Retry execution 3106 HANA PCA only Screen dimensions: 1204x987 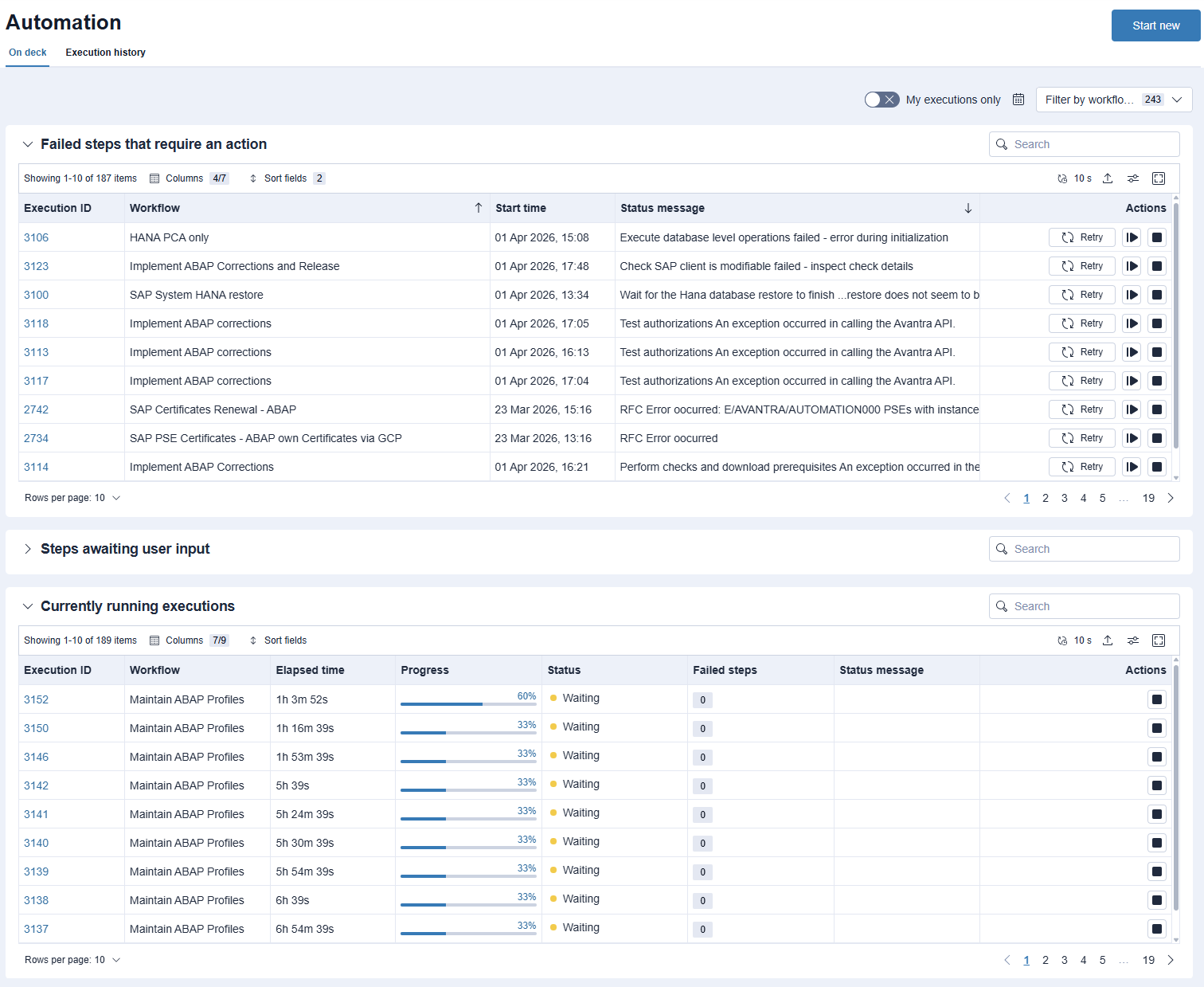(1082, 237)
